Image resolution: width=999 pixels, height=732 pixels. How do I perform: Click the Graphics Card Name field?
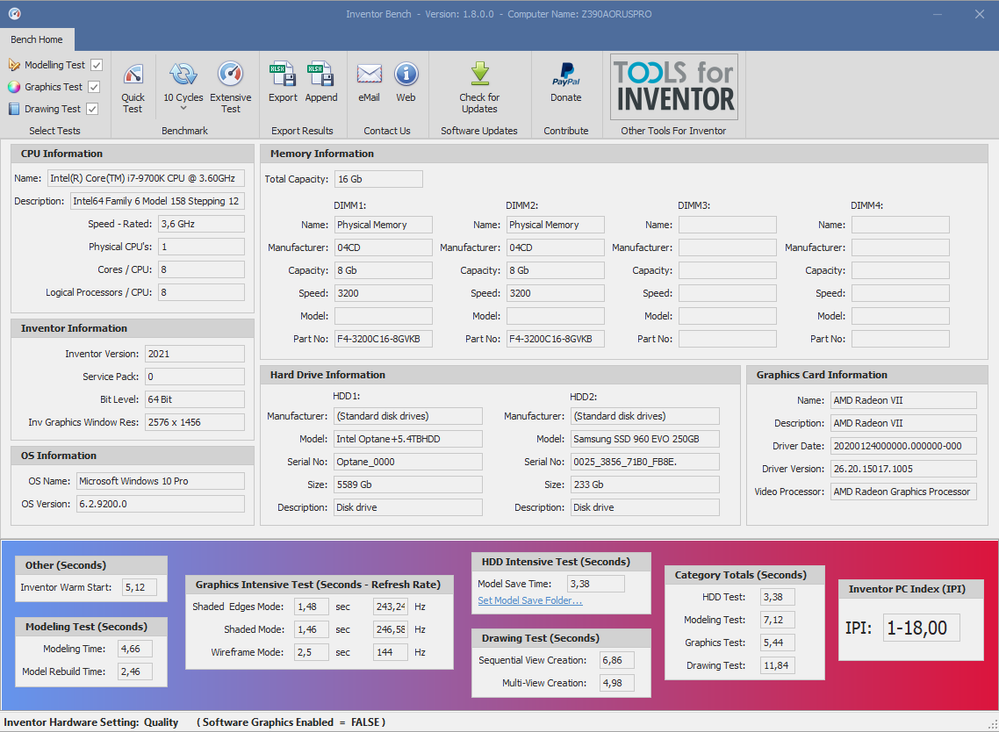coord(903,401)
